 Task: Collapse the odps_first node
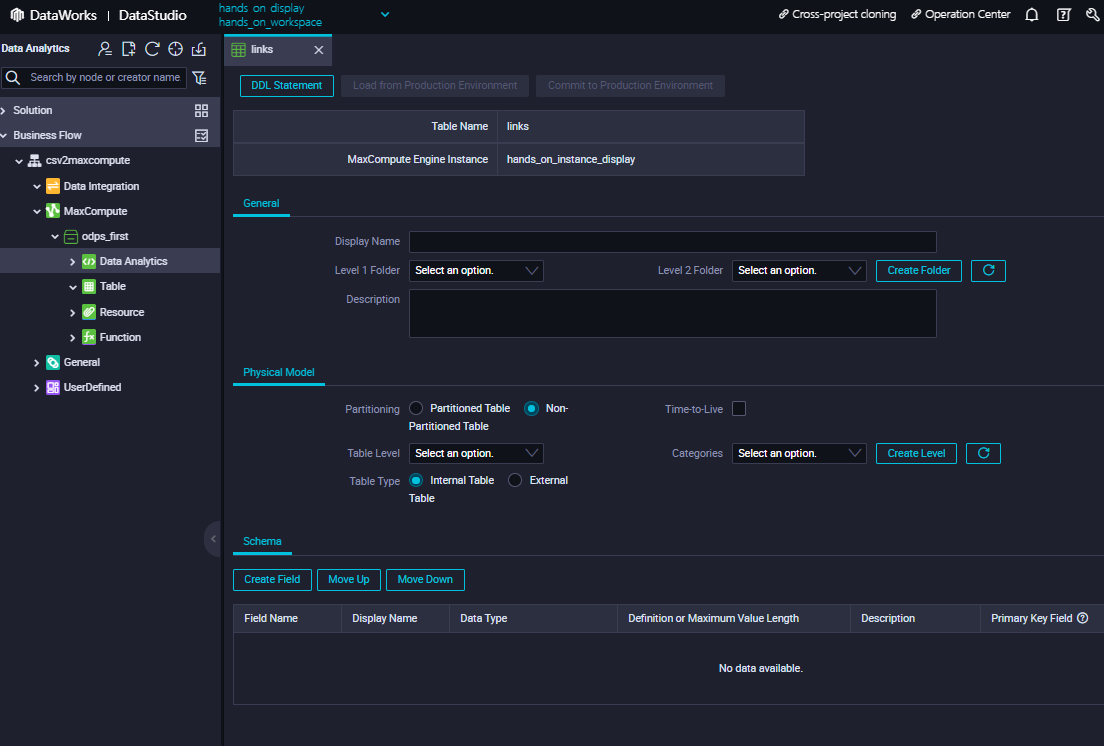(55, 236)
